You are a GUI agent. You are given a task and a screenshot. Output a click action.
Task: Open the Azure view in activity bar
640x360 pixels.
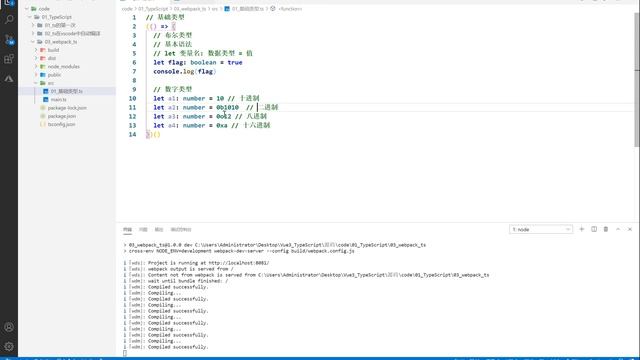tap(9, 79)
